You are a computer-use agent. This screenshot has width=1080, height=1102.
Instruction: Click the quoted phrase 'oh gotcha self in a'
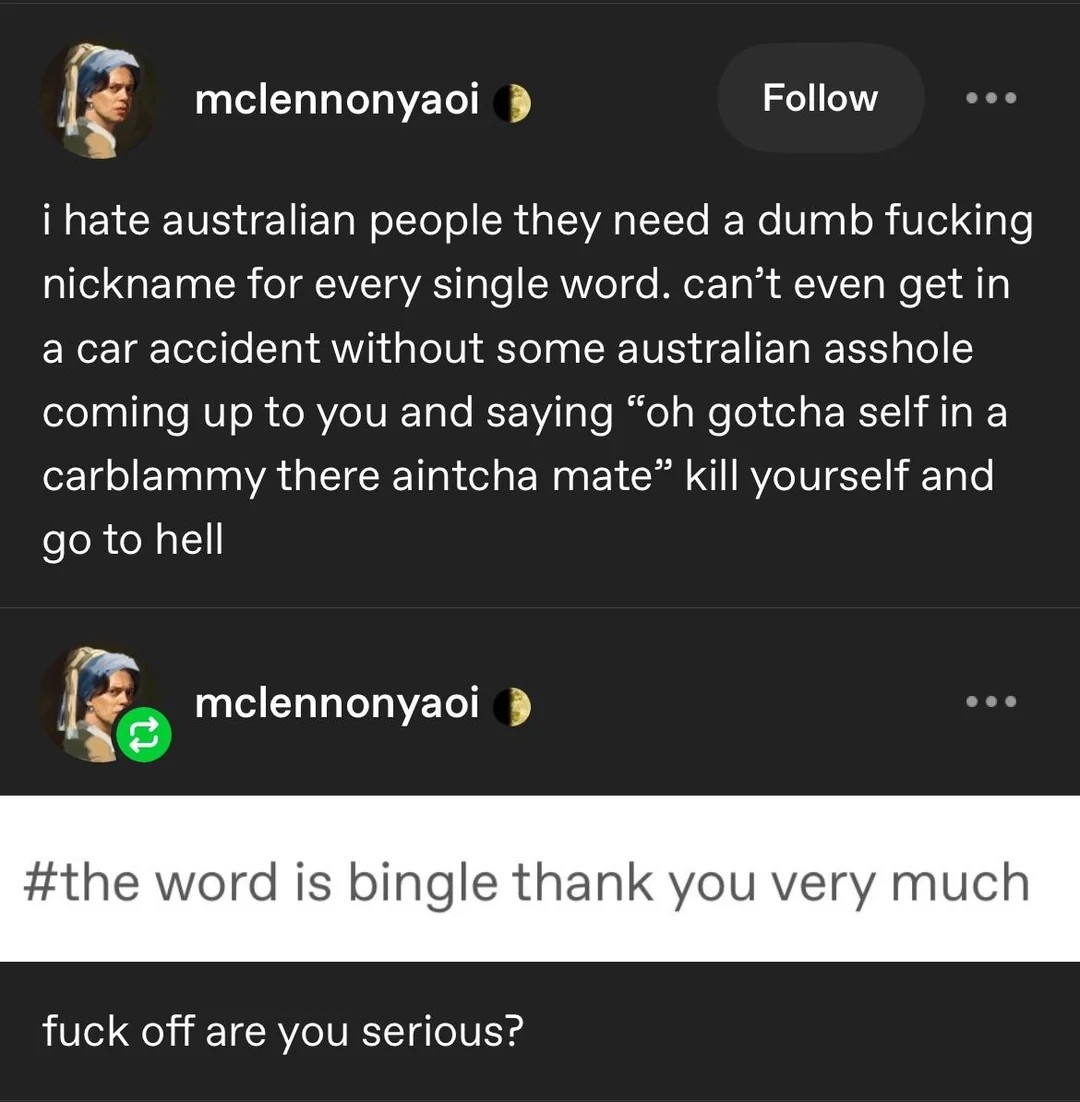816,413
